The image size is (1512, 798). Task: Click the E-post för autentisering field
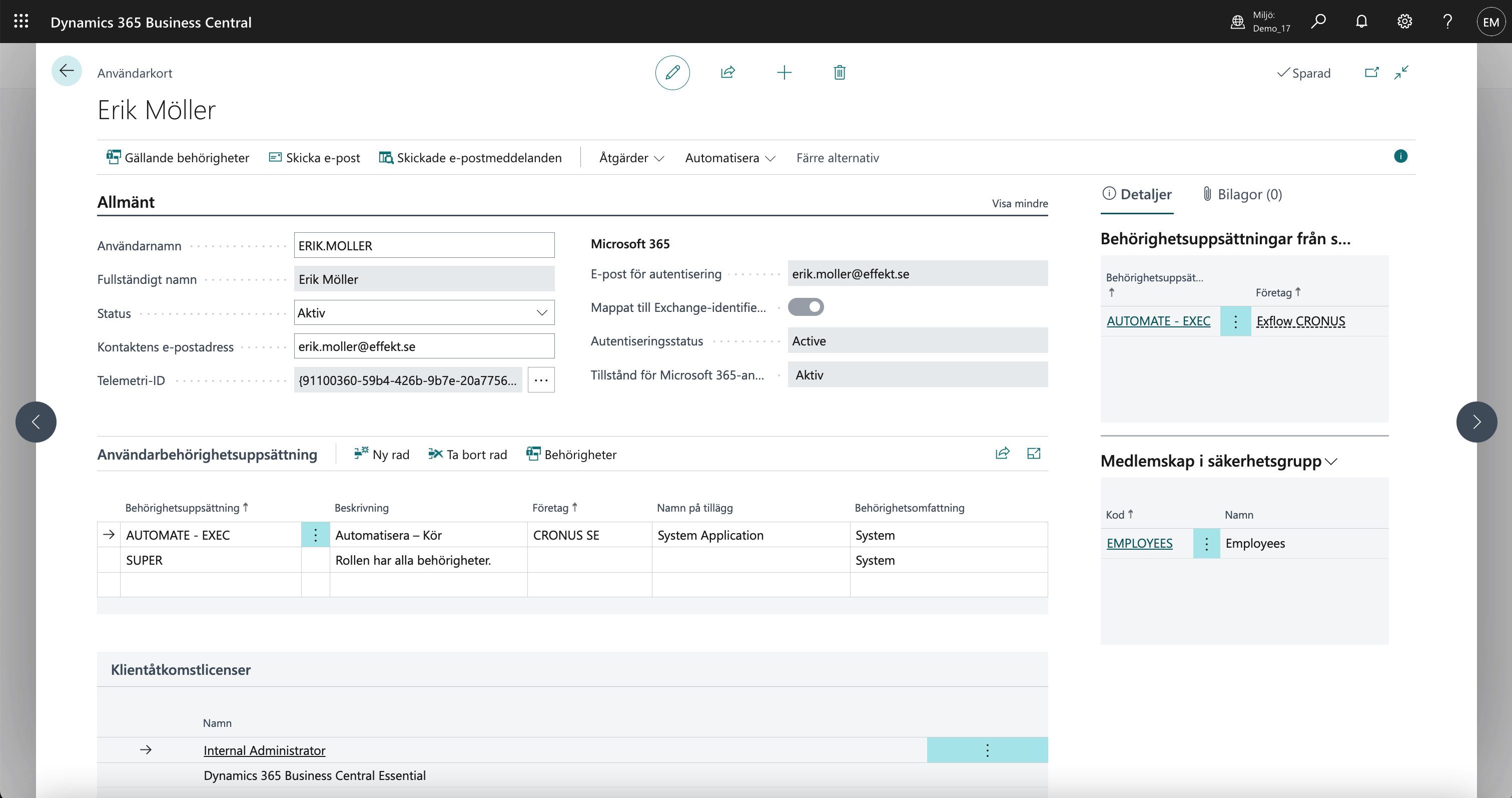tap(918, 274)
